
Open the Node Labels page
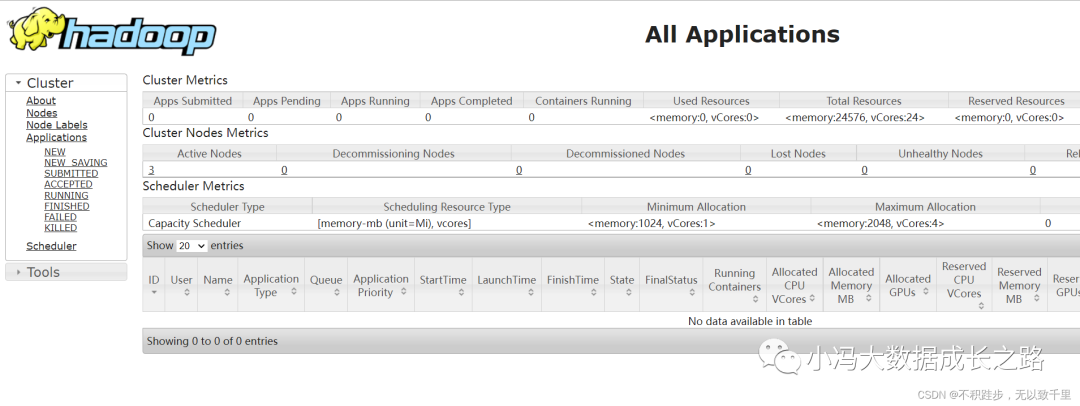[57, 125]
